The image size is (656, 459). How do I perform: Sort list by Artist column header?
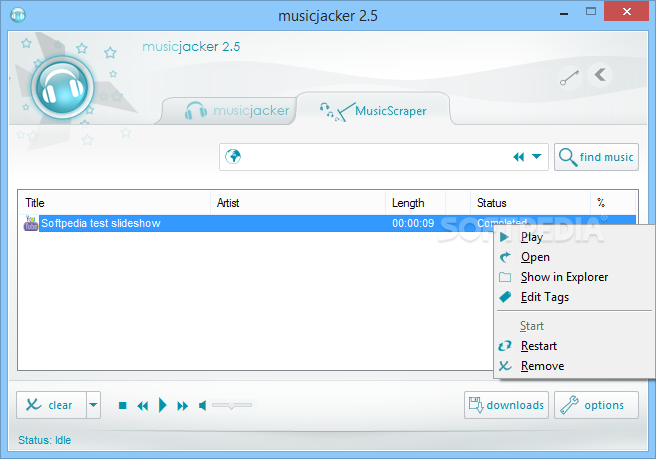(x=297, y=203)
